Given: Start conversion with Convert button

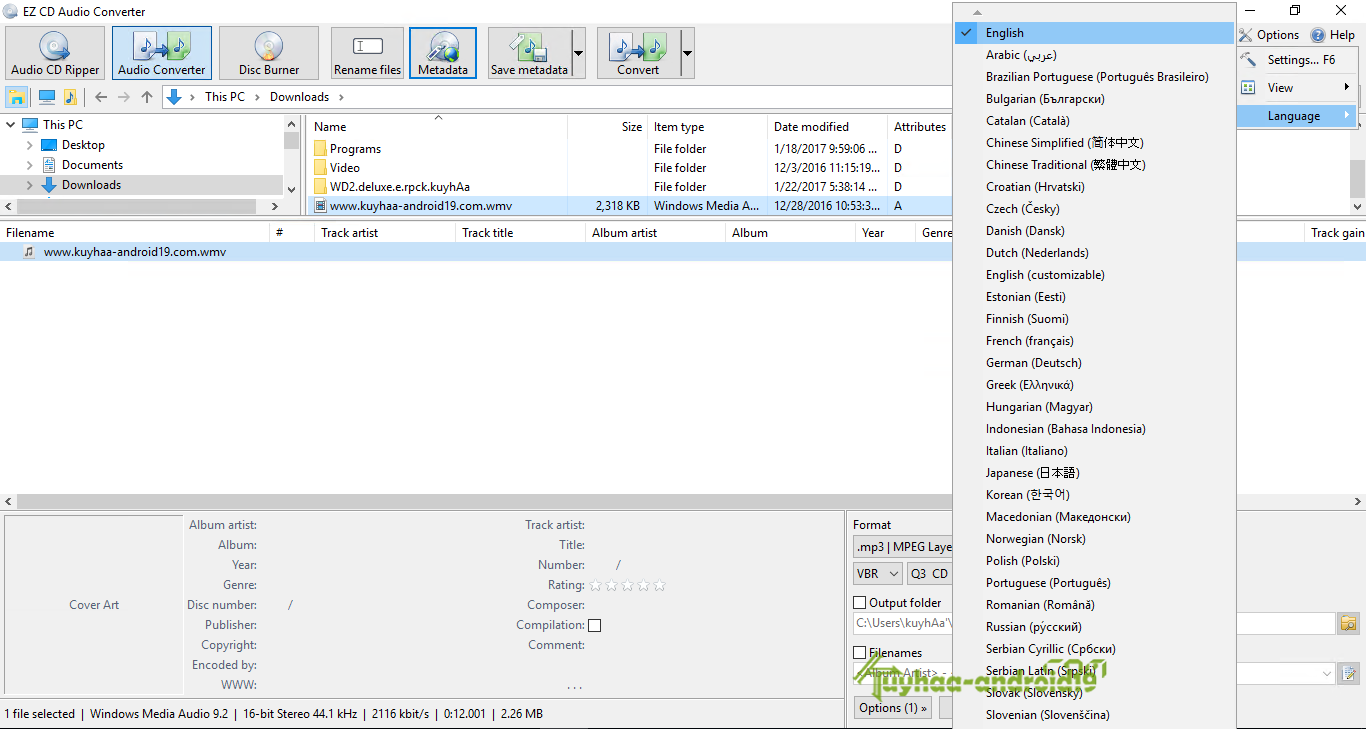Looking at the screenshot, I should pyautogui.click(x=638, y=53).
